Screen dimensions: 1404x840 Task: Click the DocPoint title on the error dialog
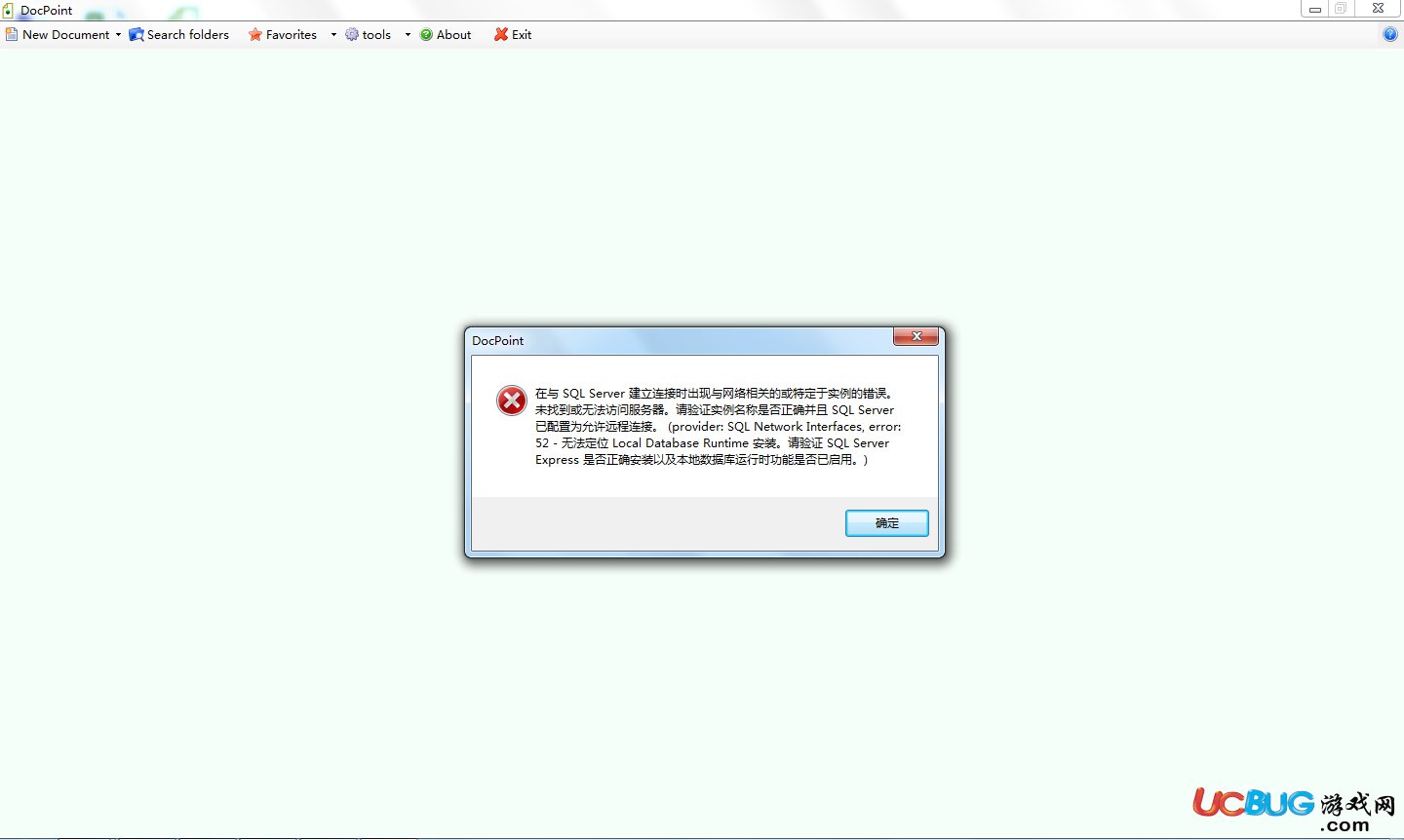(498, 340)
